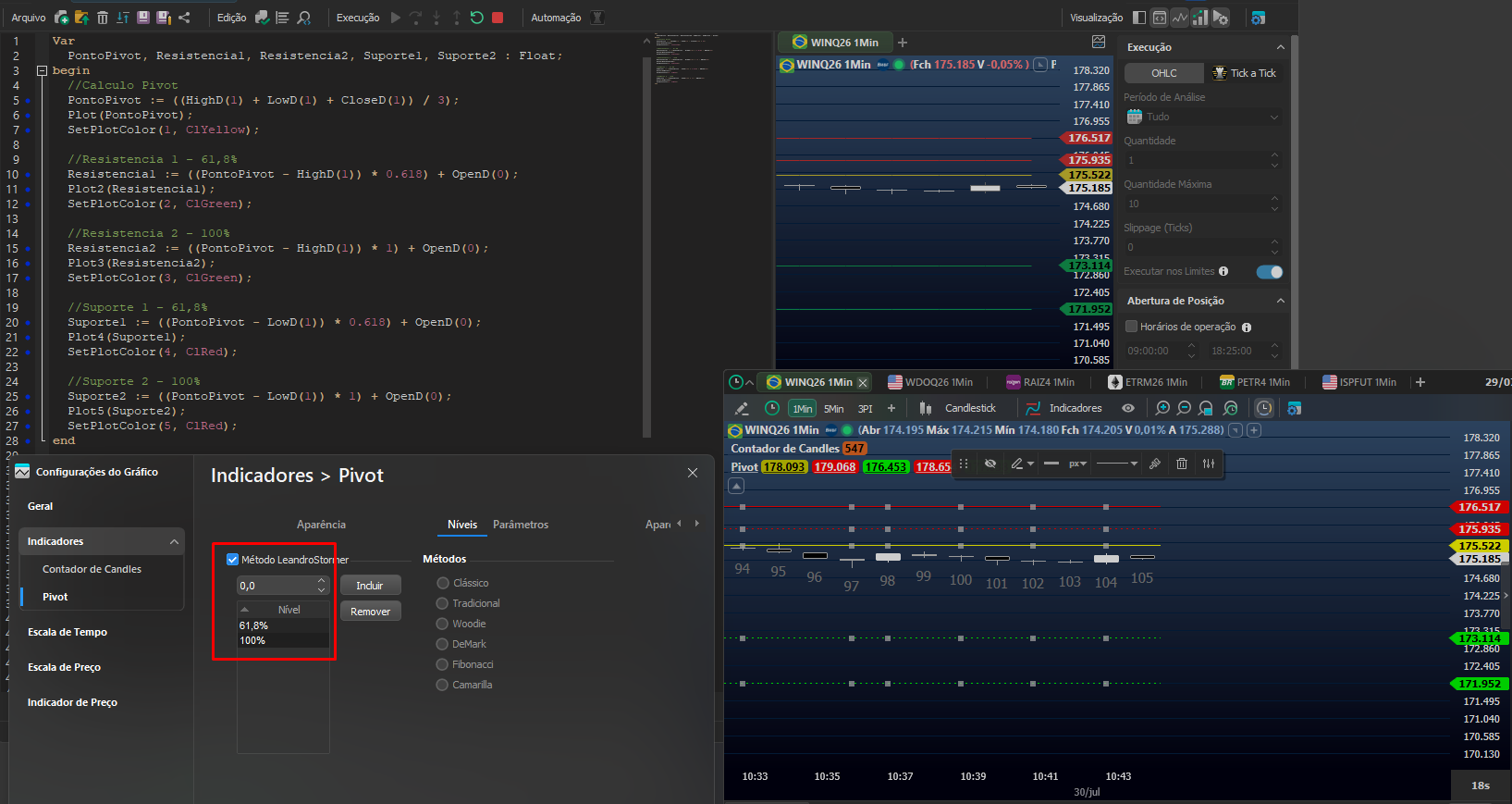Open the ETRM26 1Min chart tab

click(1148, 382)
